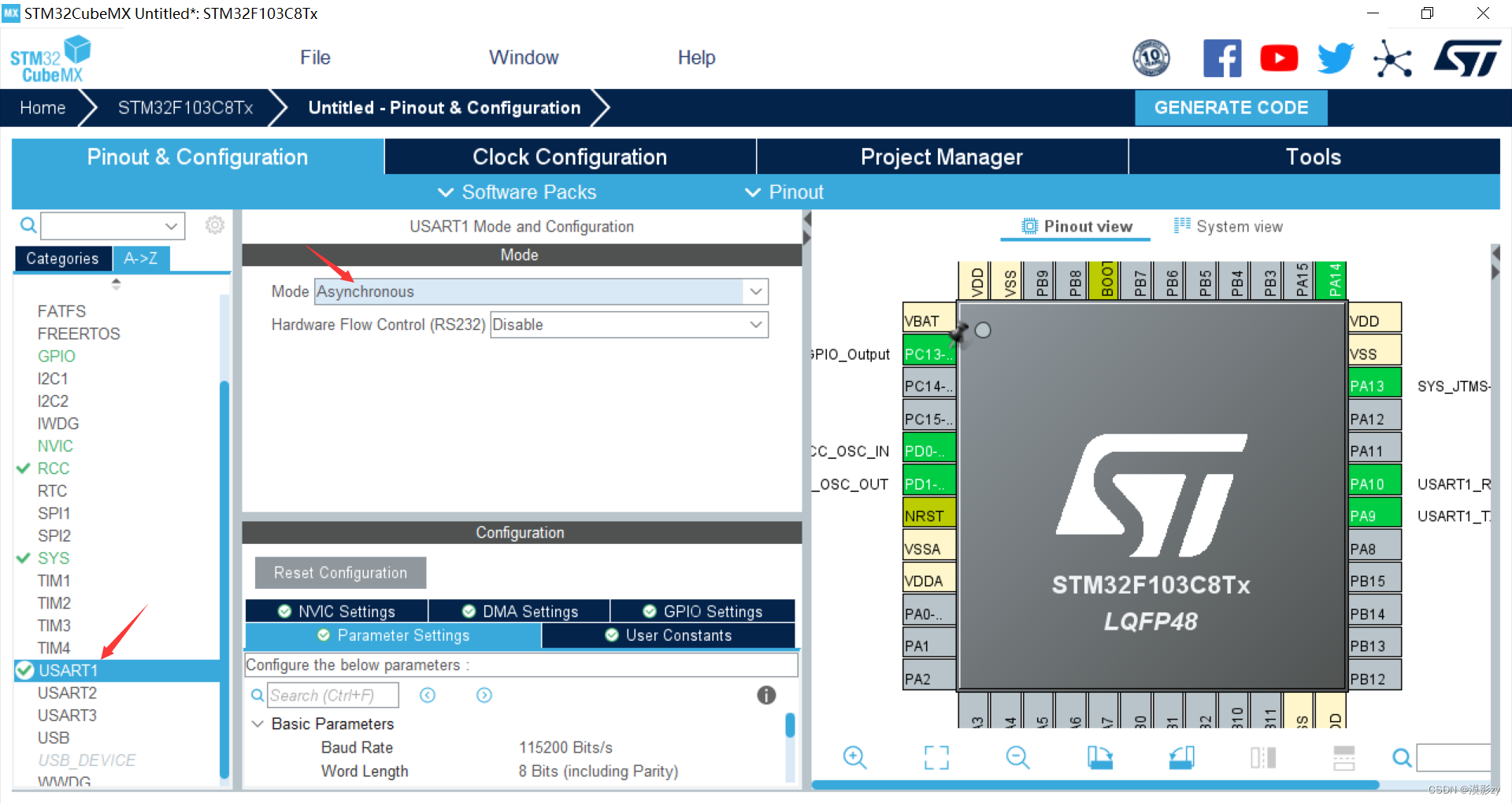
Task: Rotate the chip counter-clockwise
Action: point(1181,757)
